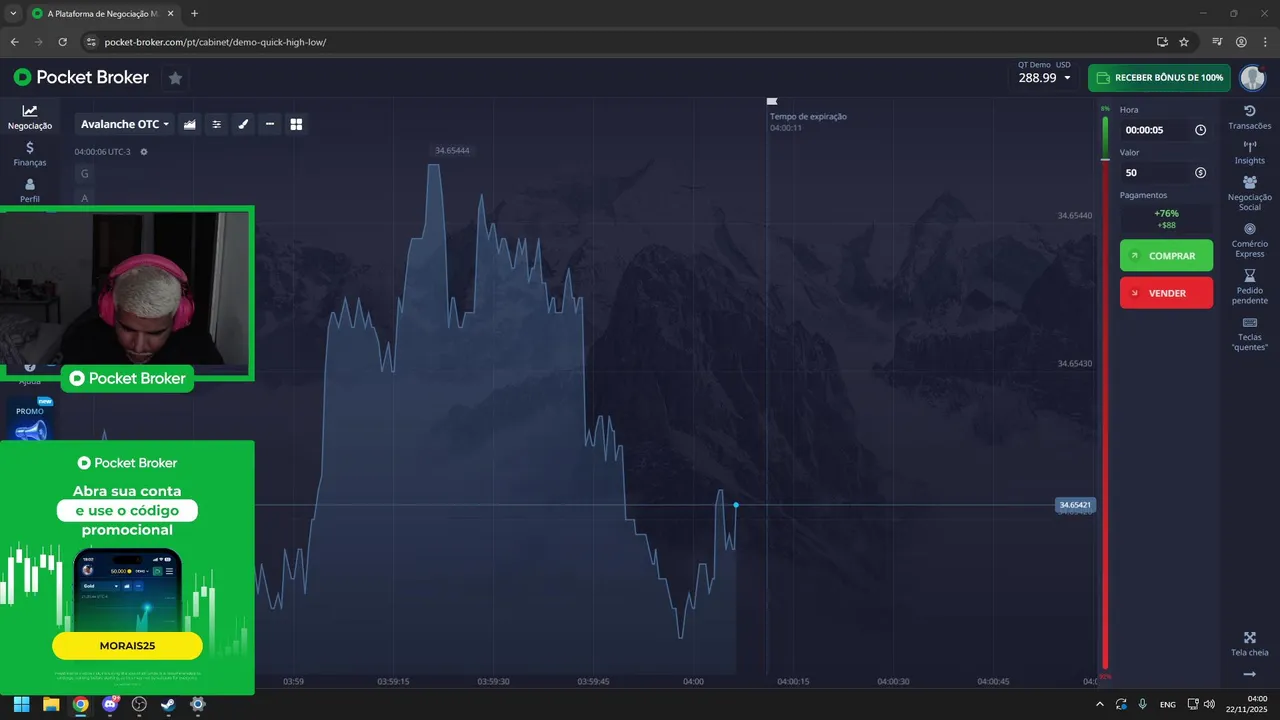Open the Negociação trading section

click(30, 117)
